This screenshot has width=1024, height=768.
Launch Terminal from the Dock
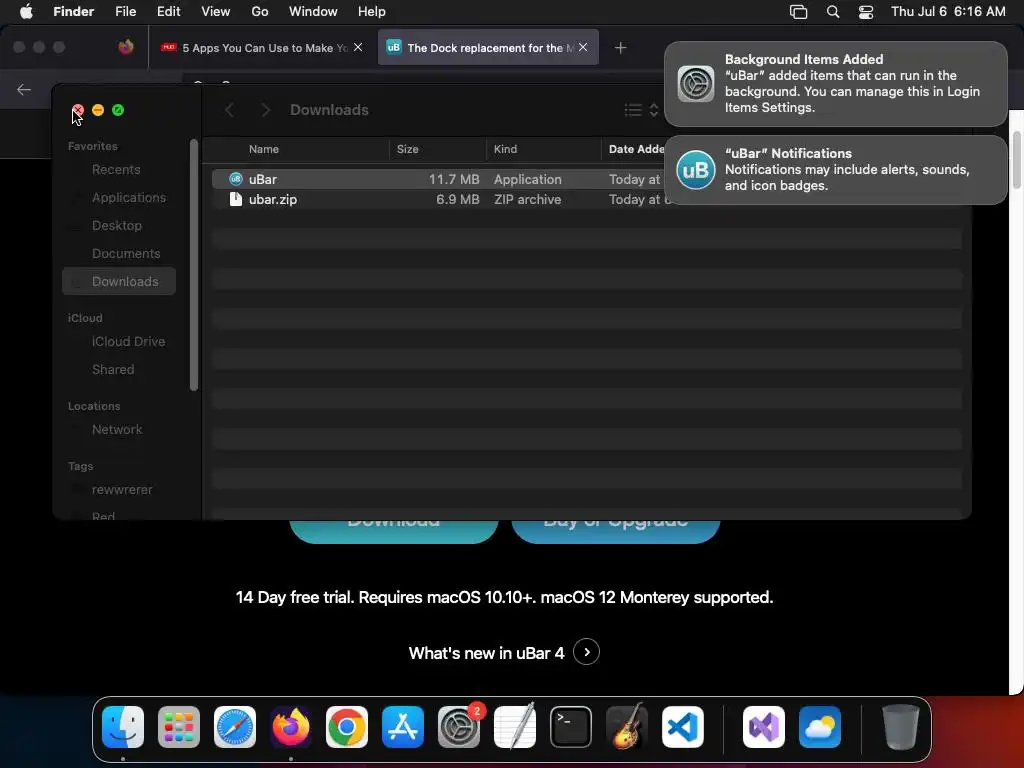click(571, 727)
